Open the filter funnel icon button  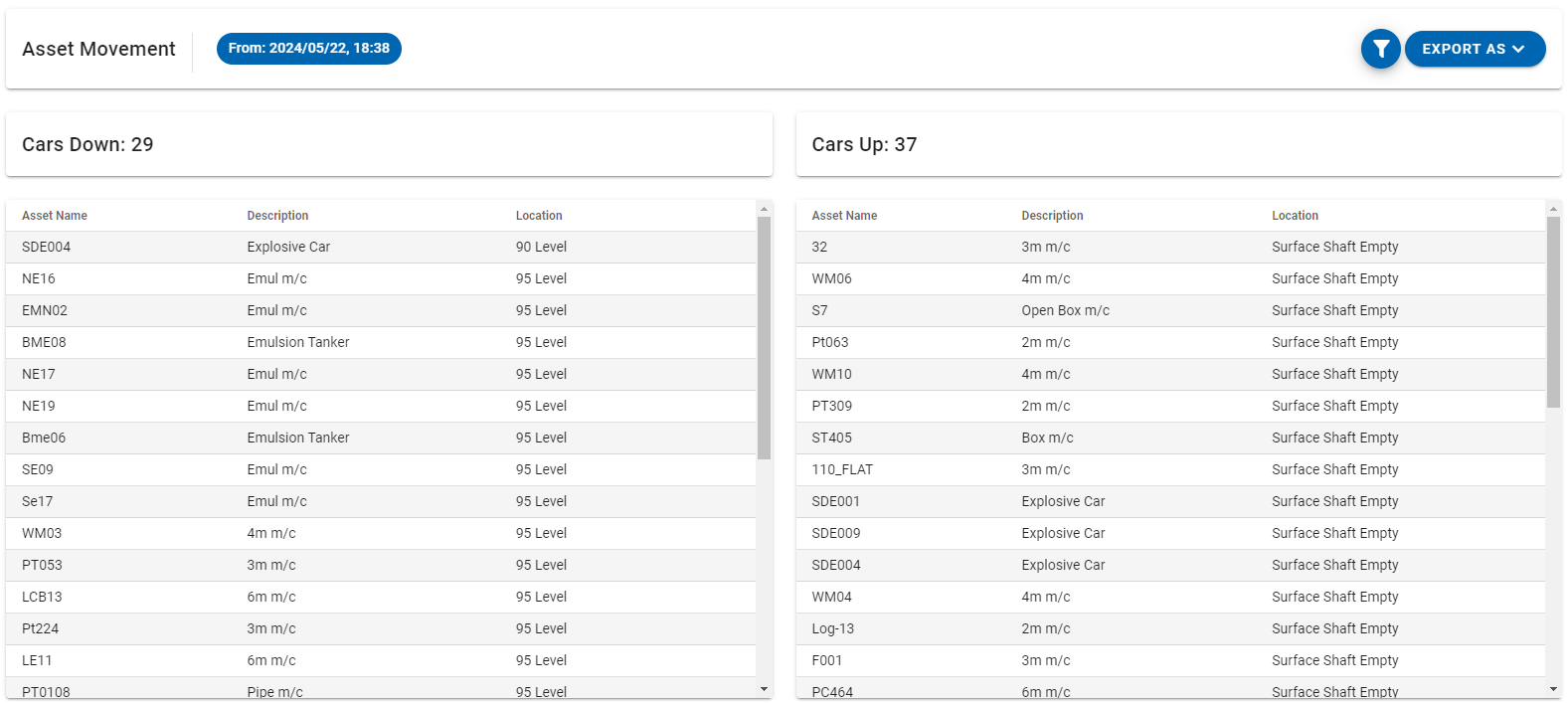coord(1380,49)
